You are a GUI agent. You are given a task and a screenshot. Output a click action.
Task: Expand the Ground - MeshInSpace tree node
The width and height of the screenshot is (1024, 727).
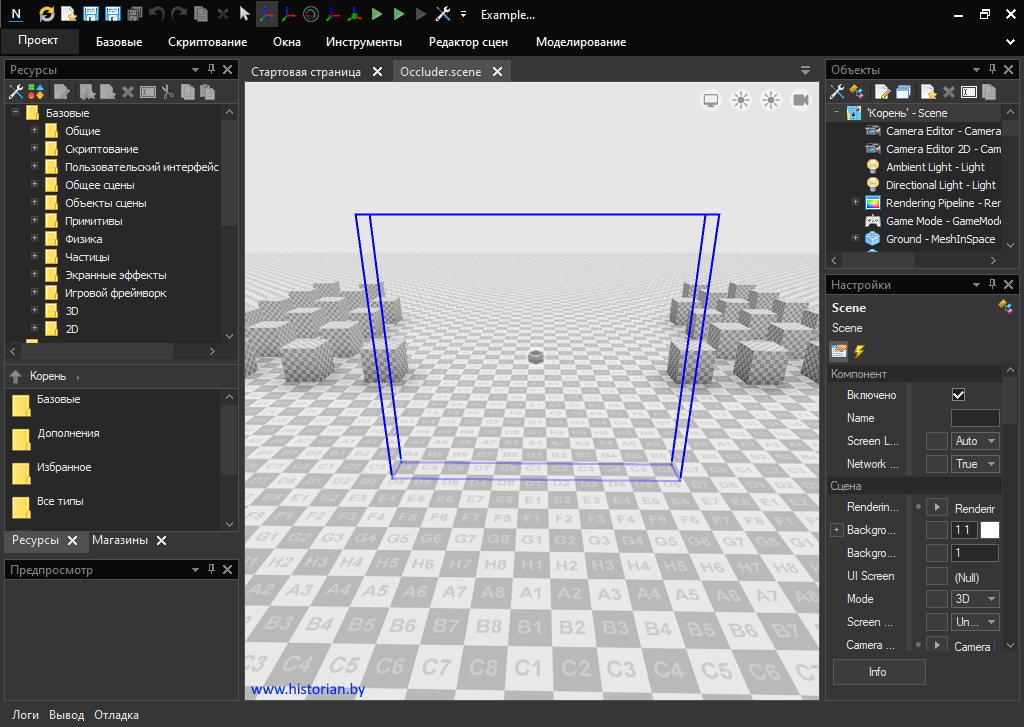pos(856,239)
